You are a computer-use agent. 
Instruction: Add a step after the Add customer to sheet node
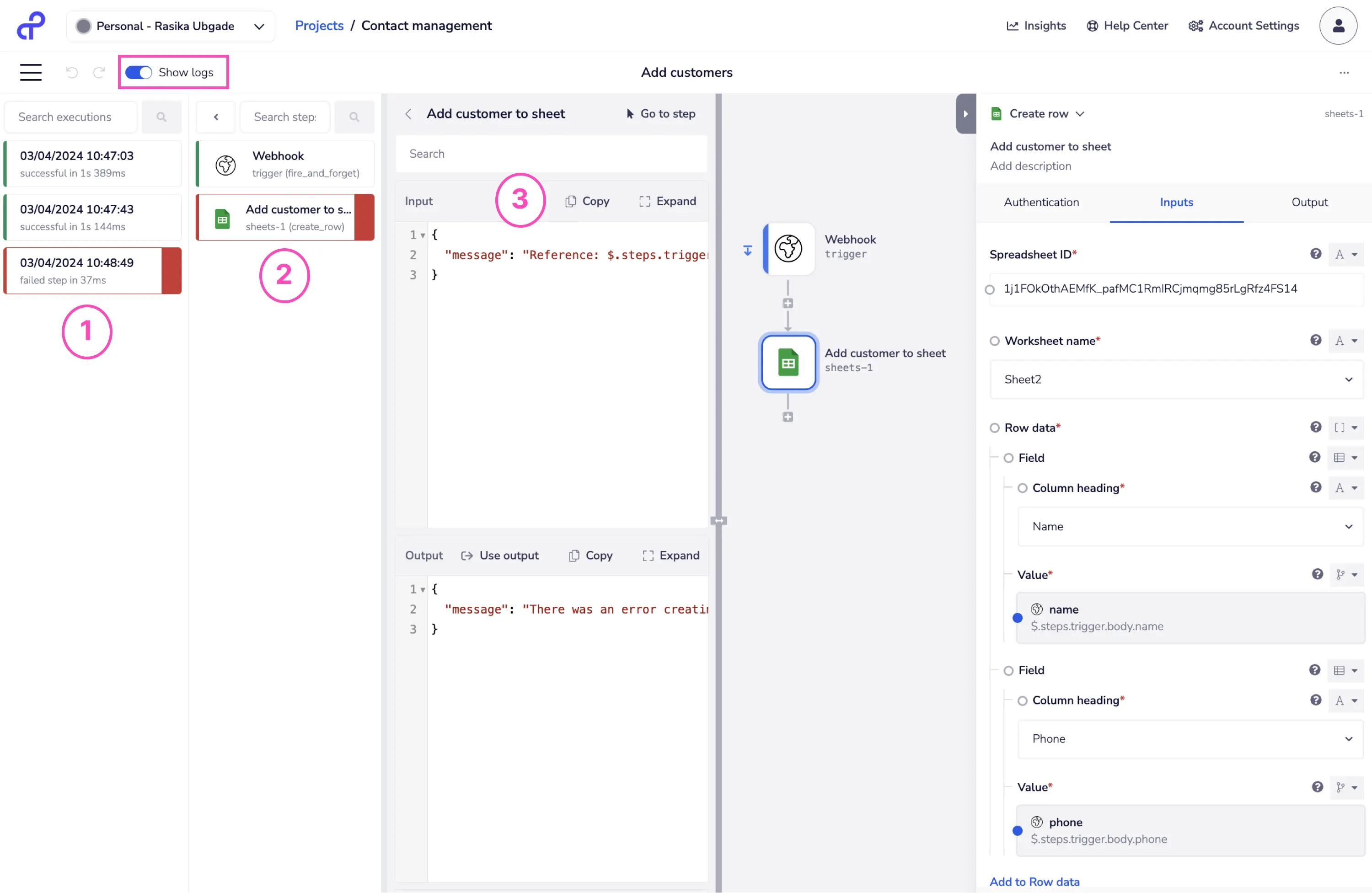point(788,417)
